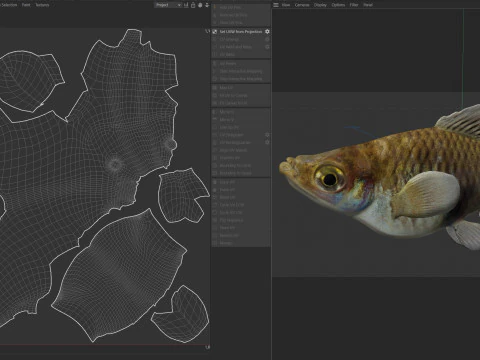Open the viewport Camera menu

302,5
